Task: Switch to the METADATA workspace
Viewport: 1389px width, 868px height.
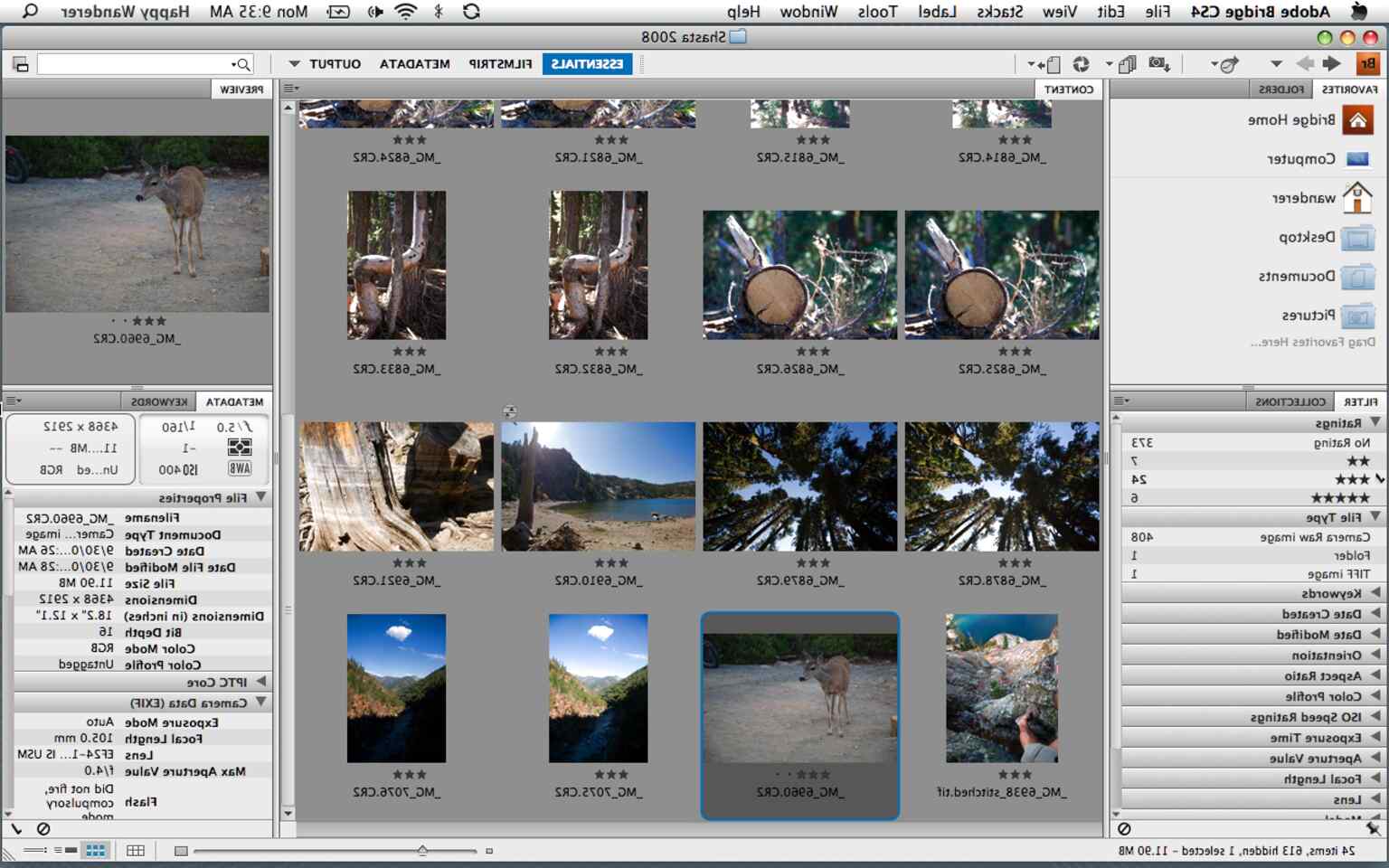Action: [414, 64]
